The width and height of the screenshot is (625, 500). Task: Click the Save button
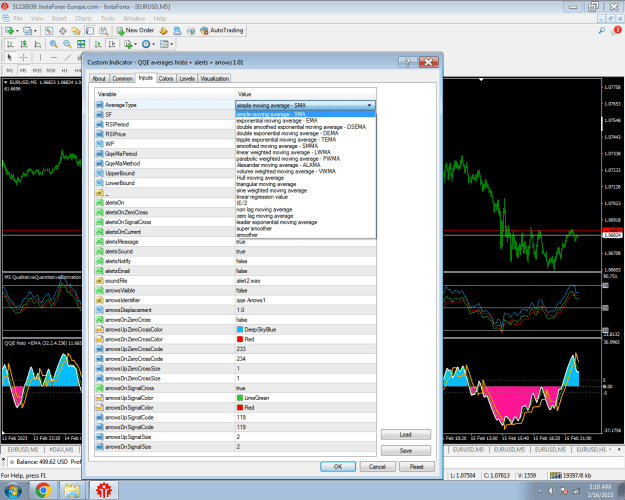pos(405,451)
